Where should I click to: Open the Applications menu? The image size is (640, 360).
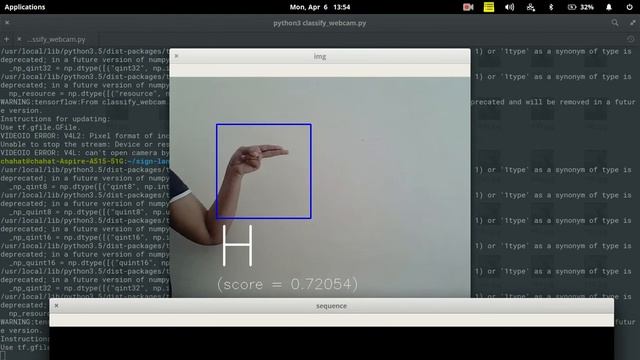point(25,7)
